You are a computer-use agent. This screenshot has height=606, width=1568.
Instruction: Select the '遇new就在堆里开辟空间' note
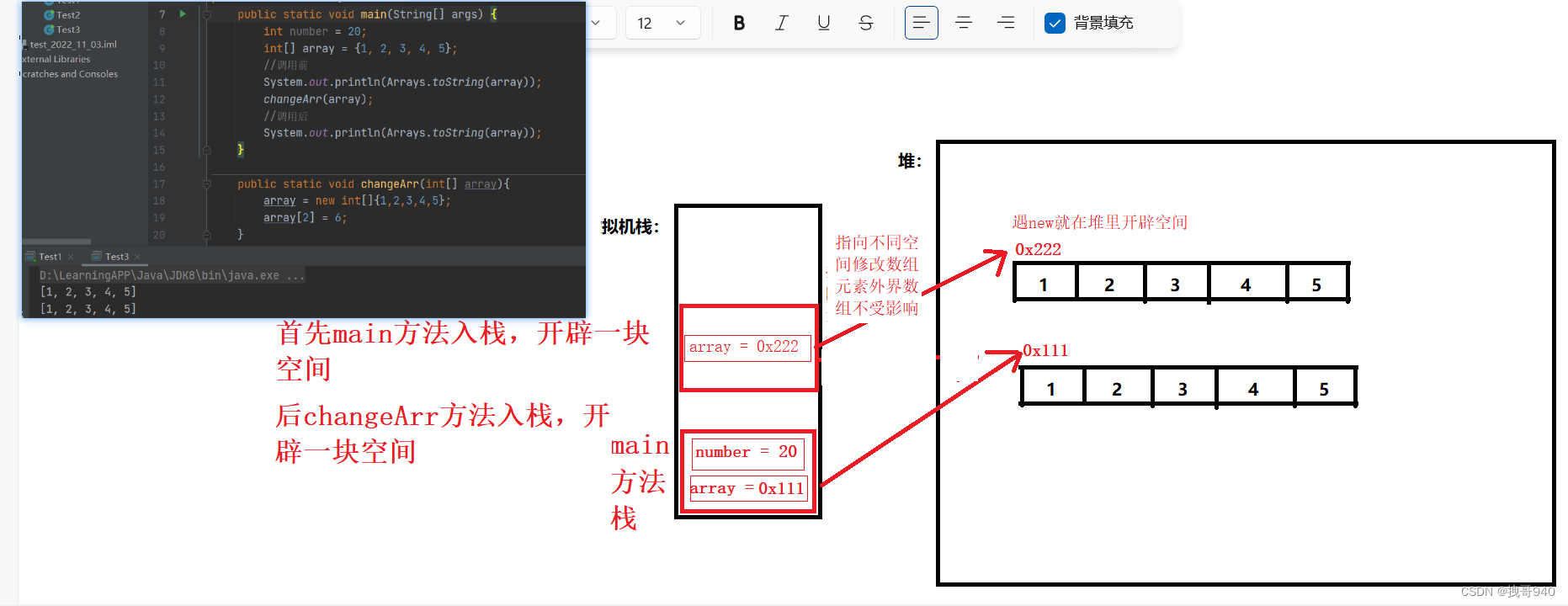point(1099,222)
